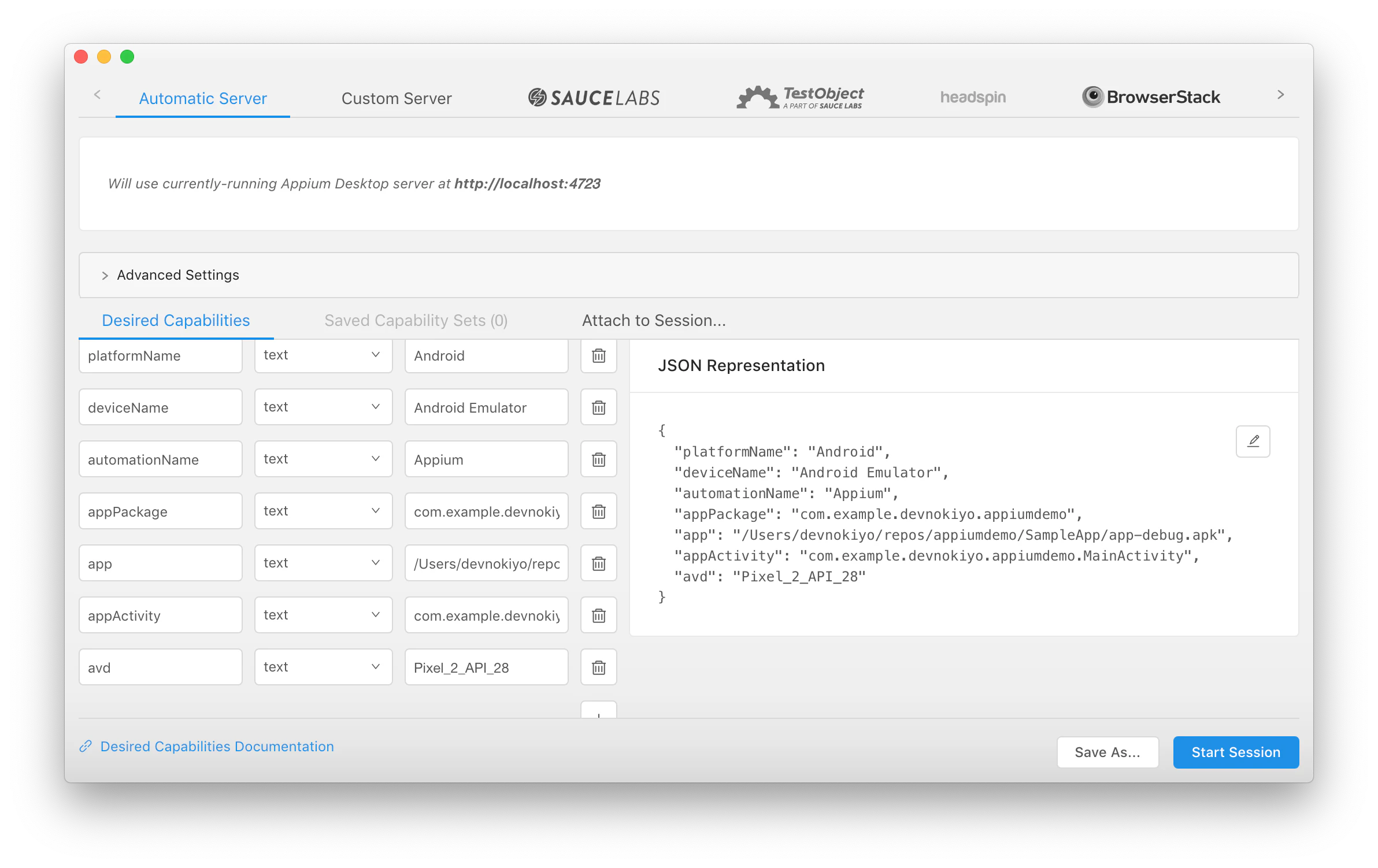1378x868 pixels.
Task: Open the TestObject server tab
Action: (x=800, y=98)
